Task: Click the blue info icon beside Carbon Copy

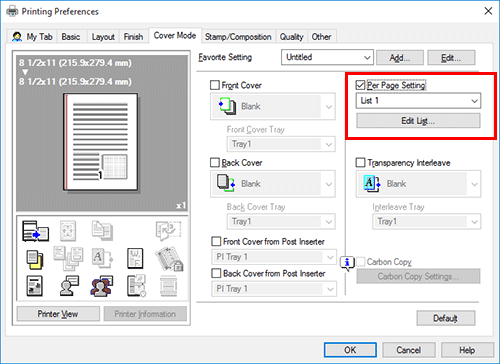Action: point(347,263)
